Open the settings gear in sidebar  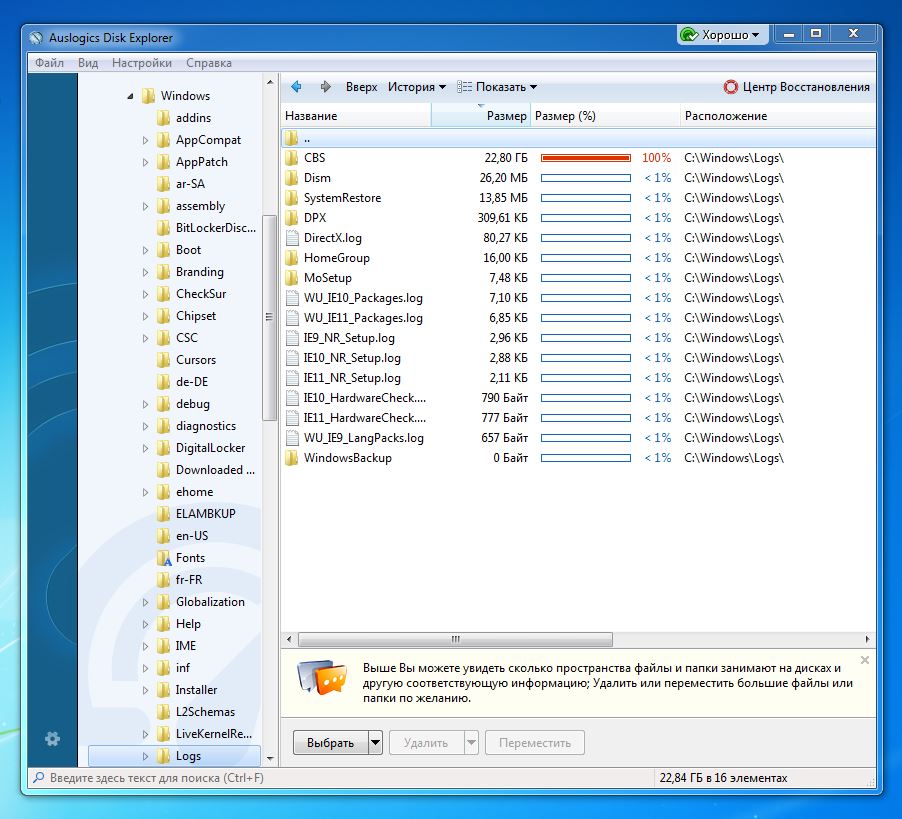52,738
